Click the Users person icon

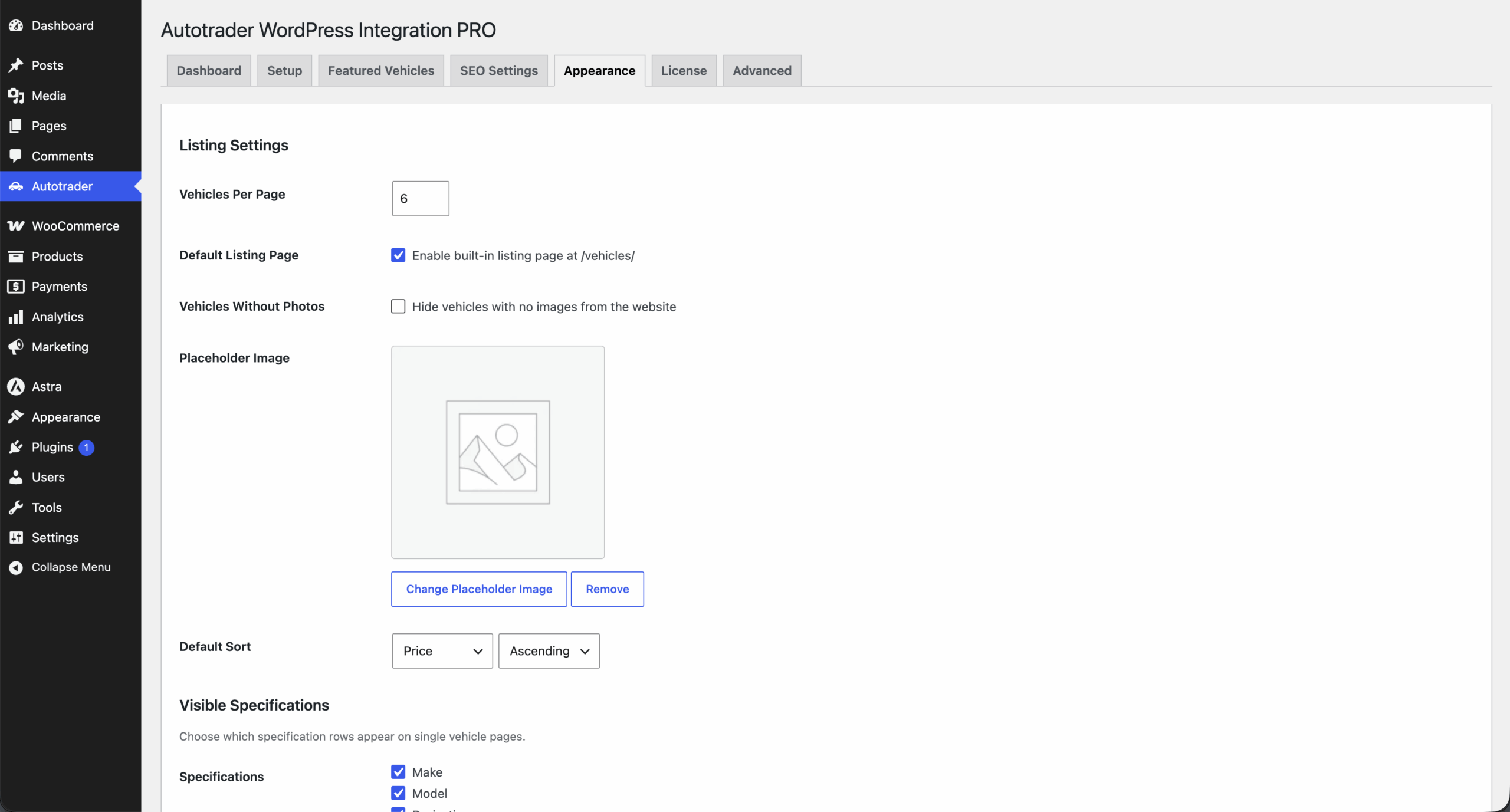(x=16, y=477)
